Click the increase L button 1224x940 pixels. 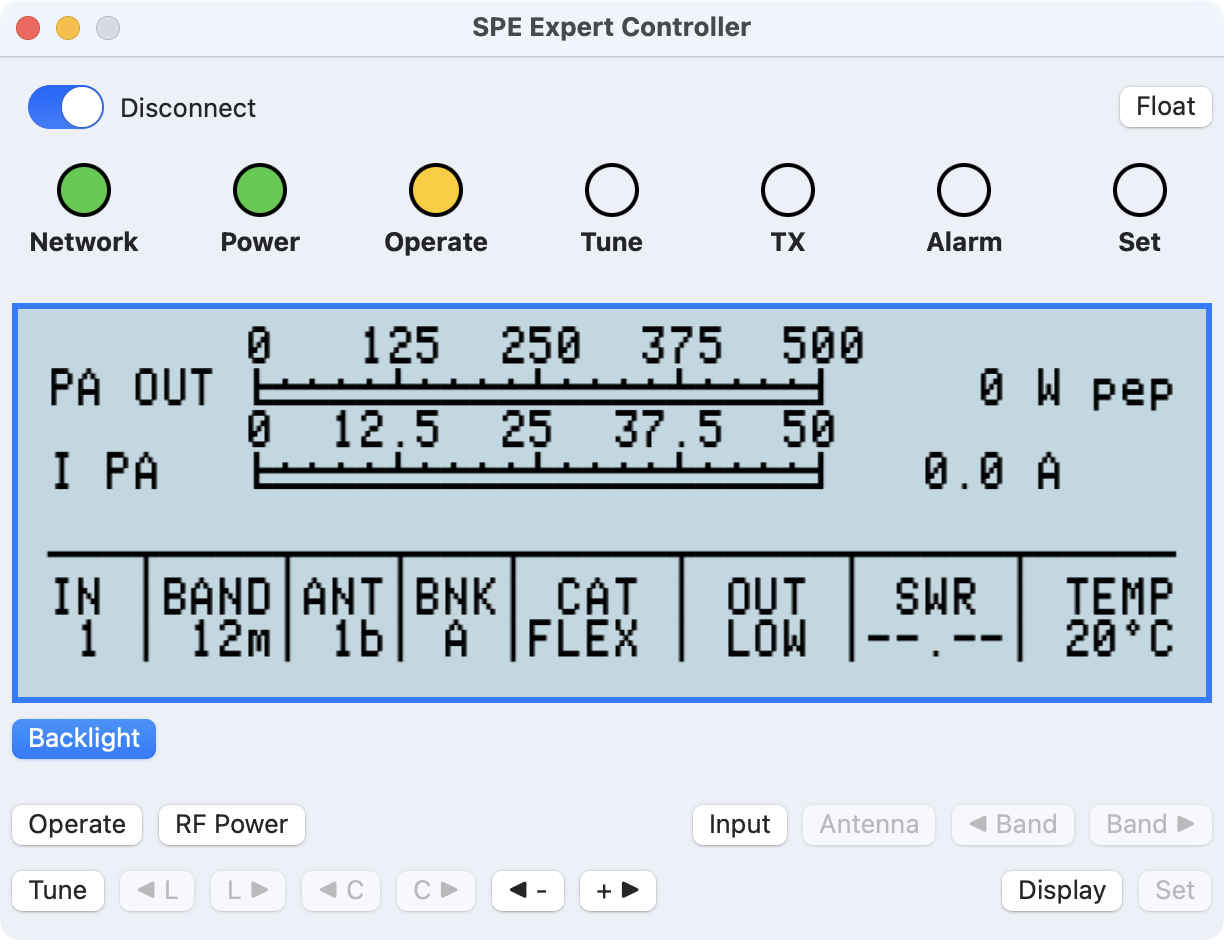(x=248, y=891)
